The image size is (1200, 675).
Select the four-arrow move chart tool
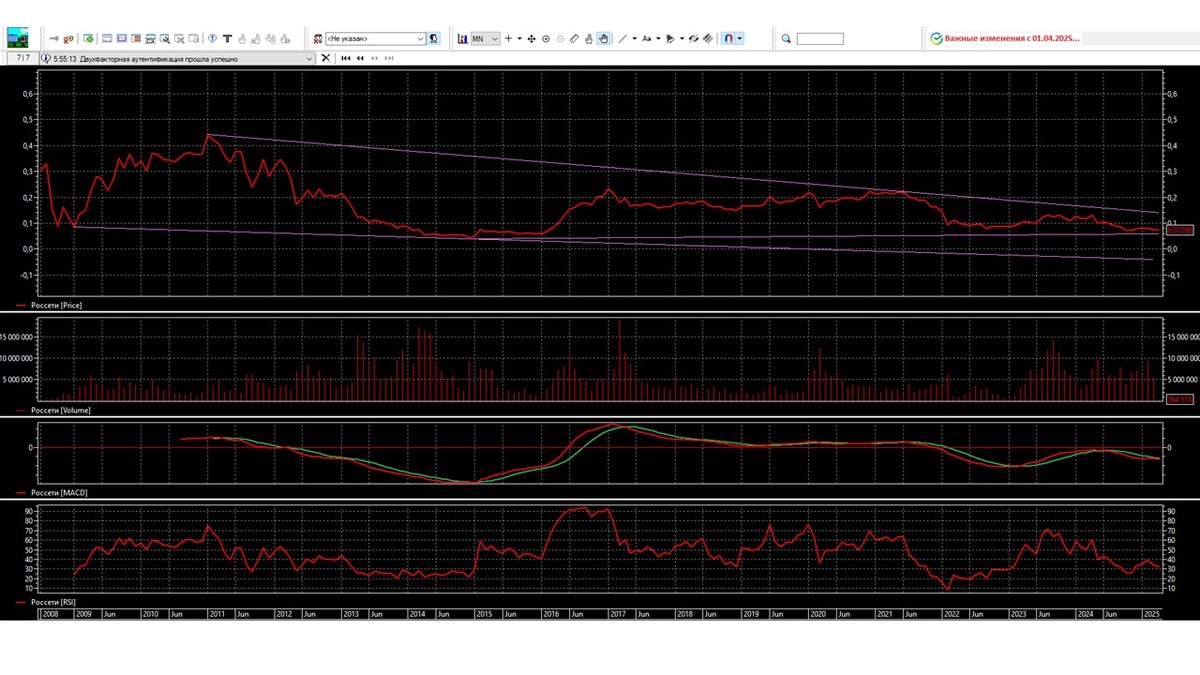(x=531, y=39)
